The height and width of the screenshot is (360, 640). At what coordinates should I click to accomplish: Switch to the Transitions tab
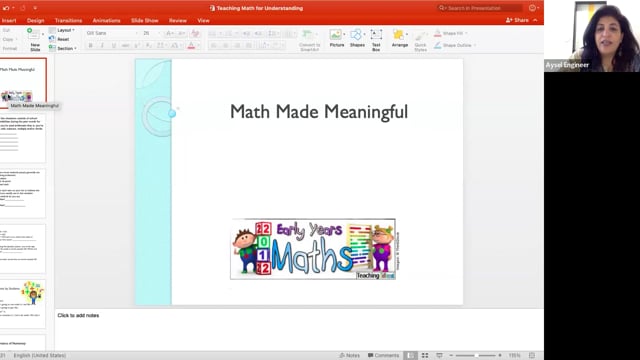coord(68,20)
